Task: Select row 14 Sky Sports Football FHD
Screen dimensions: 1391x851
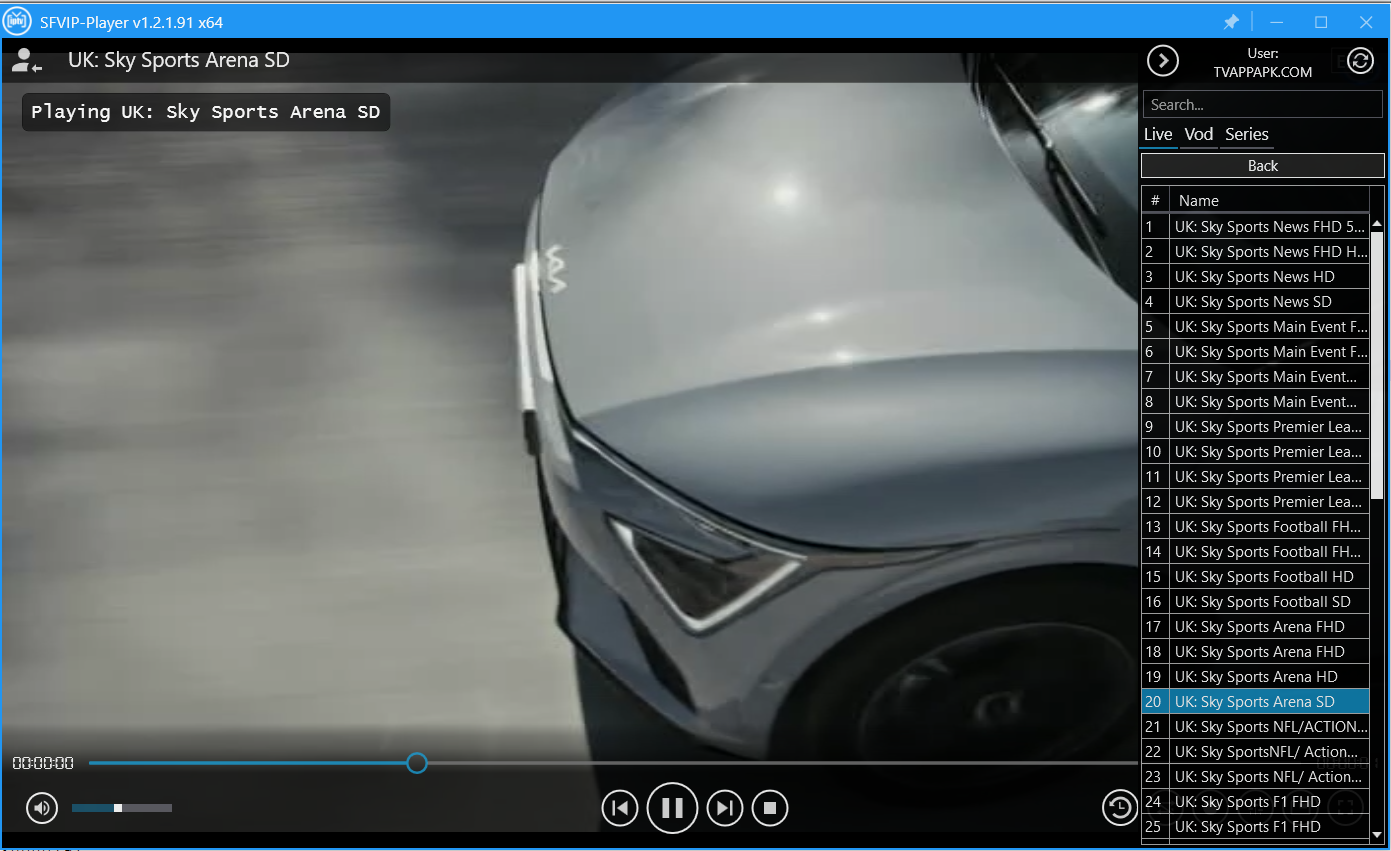Action: click(x=1256, y=552)
